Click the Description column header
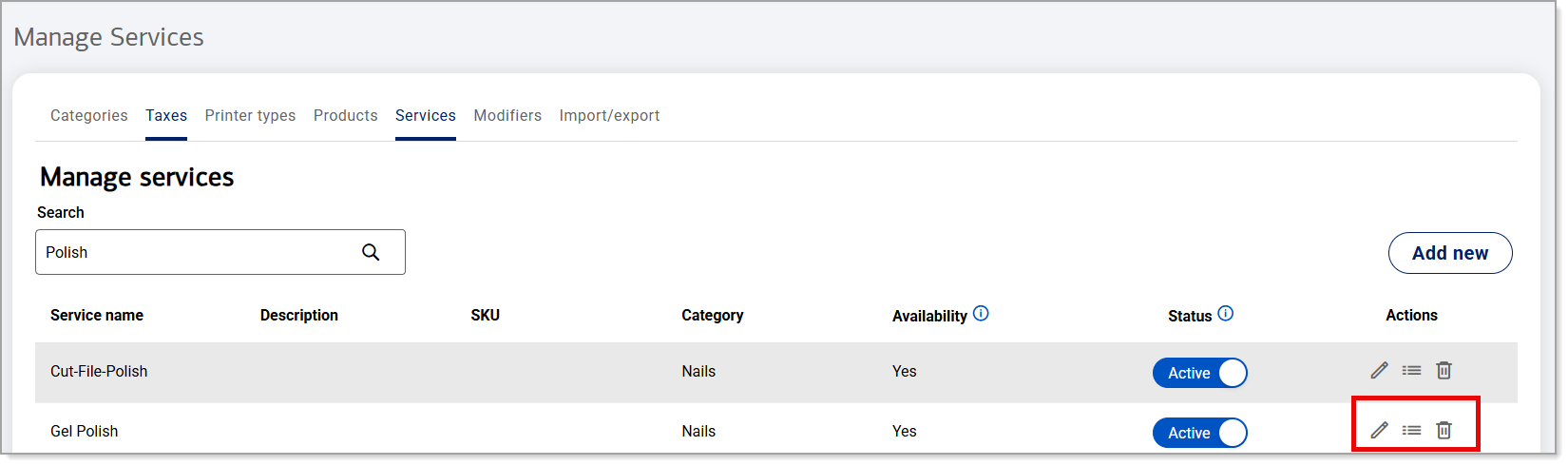The height and width of the screenshot is (466, 1568). coord(299,315)
